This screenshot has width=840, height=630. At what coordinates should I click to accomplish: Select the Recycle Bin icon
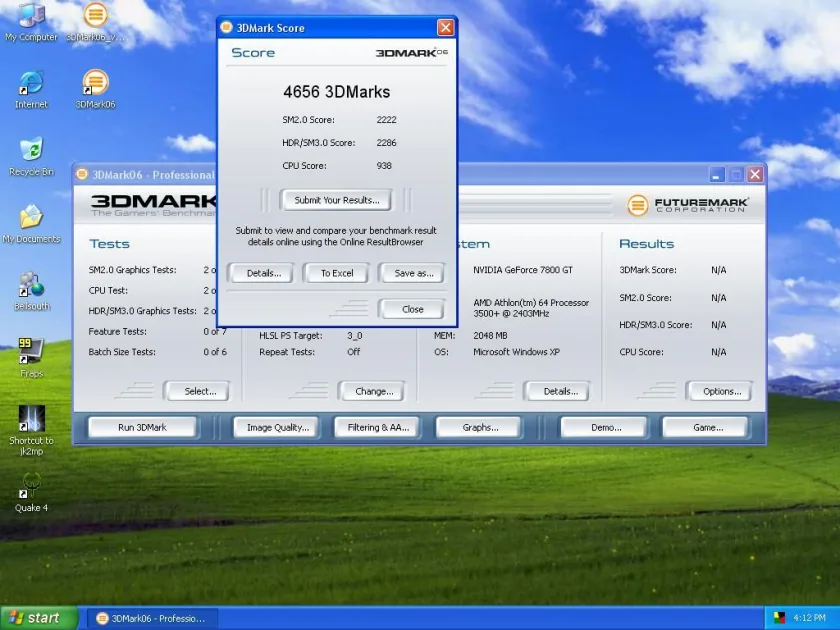[31, 156]
